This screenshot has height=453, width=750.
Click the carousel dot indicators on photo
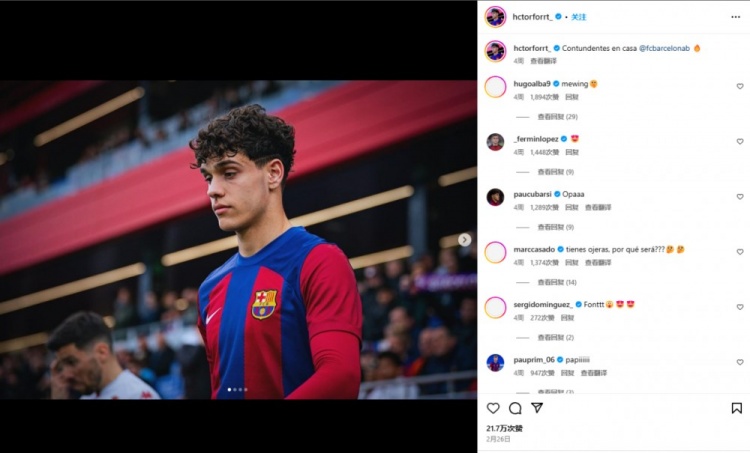pyautogui.click(x=237, y=390)
